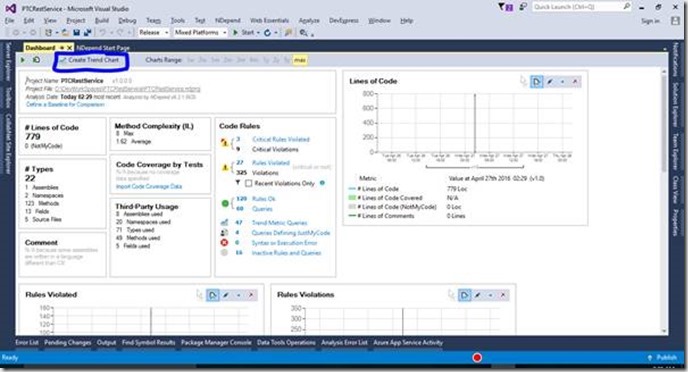The width and height of the screenshot is (688, 372).
Task: Remove the Rules Violations chart with the X icon
Action: [503, 295]
